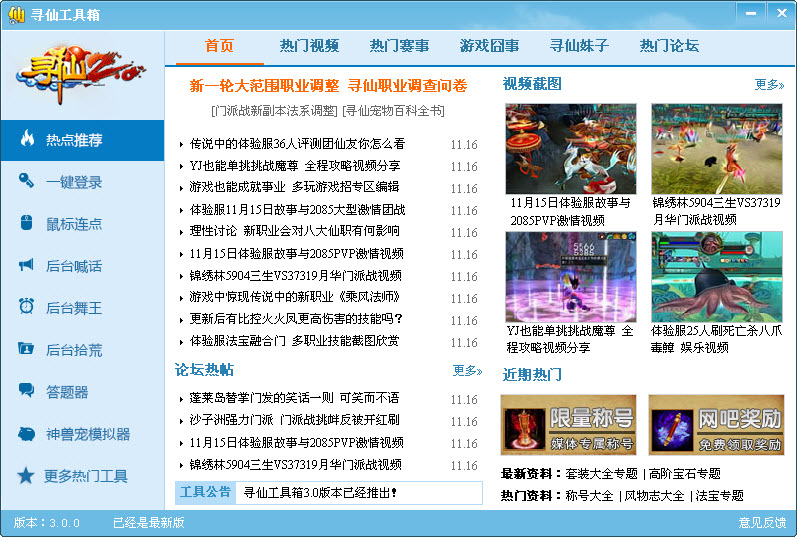Screen dimensions: 797x537
Task: Open video thumbnail 锦绣林5904三生VS37319月华门派战视频
Action: pyautogui.click(x=717, y=149)
